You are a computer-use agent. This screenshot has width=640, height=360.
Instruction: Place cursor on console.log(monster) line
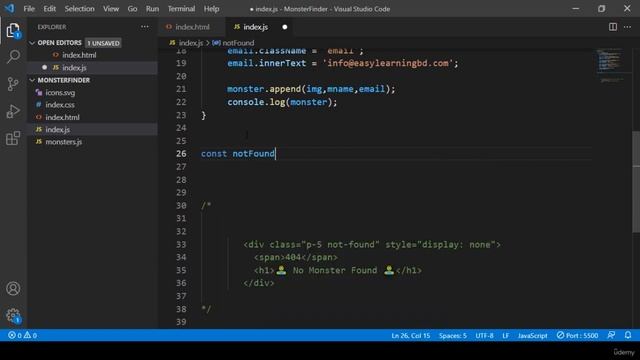coord(282,102)
